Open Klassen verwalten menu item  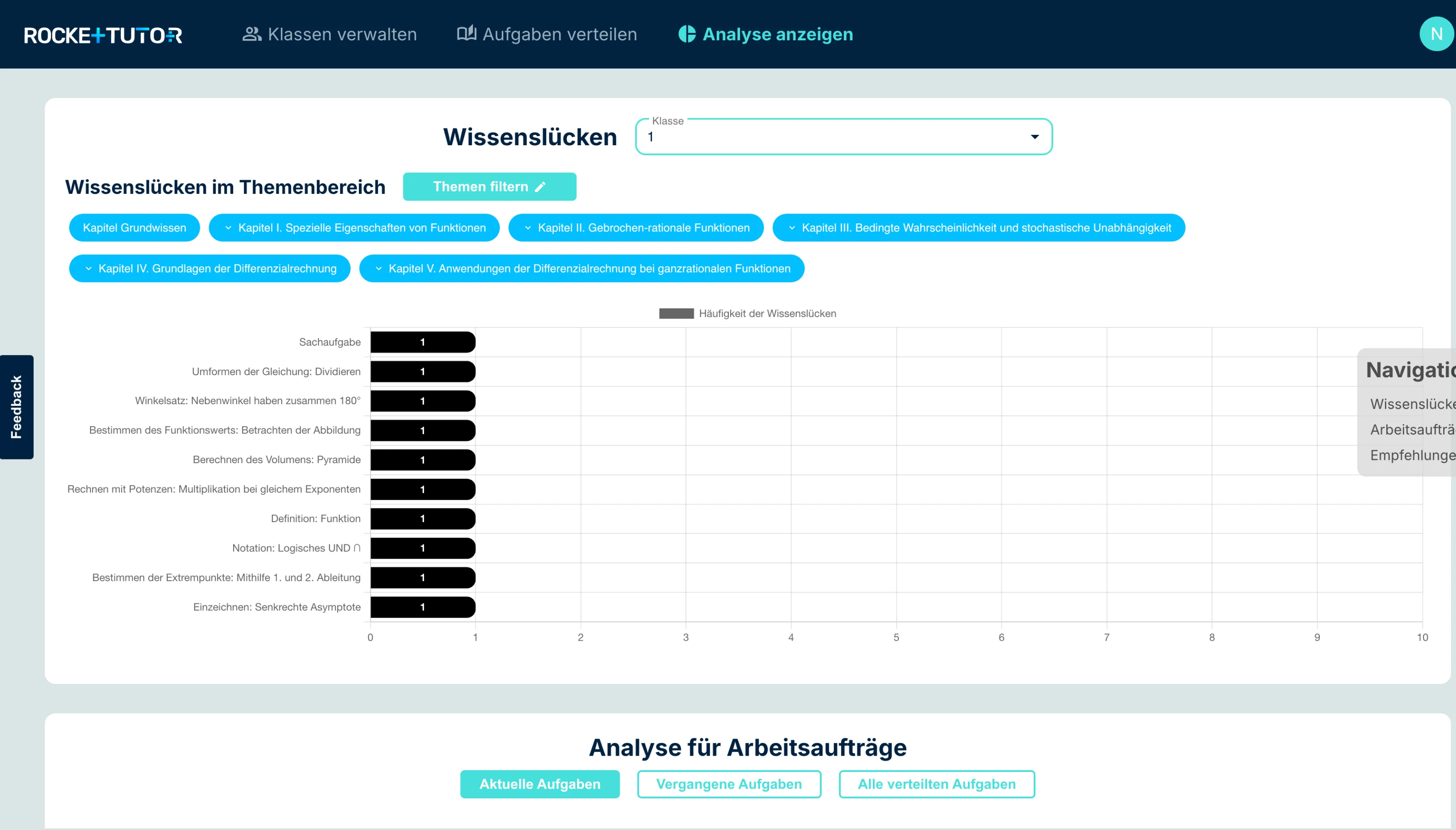pos(330,34)
